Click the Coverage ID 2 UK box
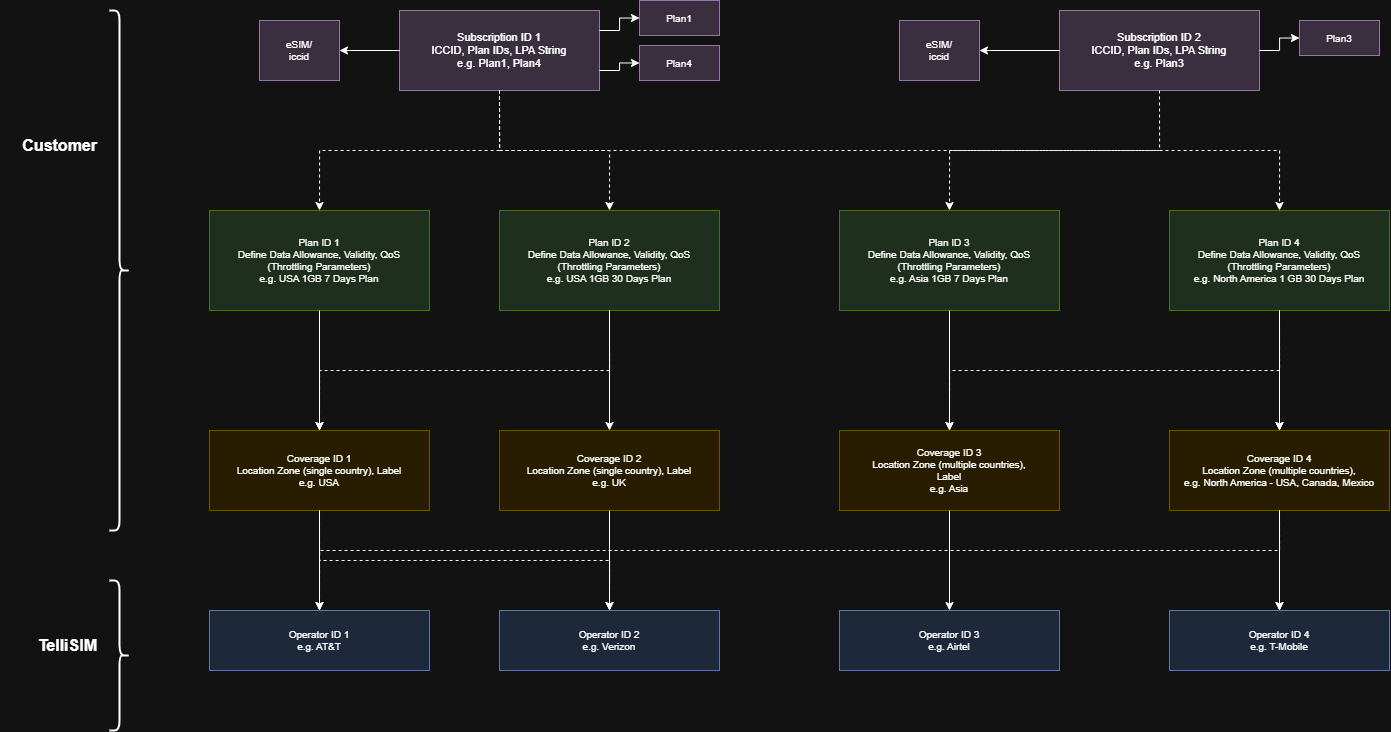 [609, 470]
